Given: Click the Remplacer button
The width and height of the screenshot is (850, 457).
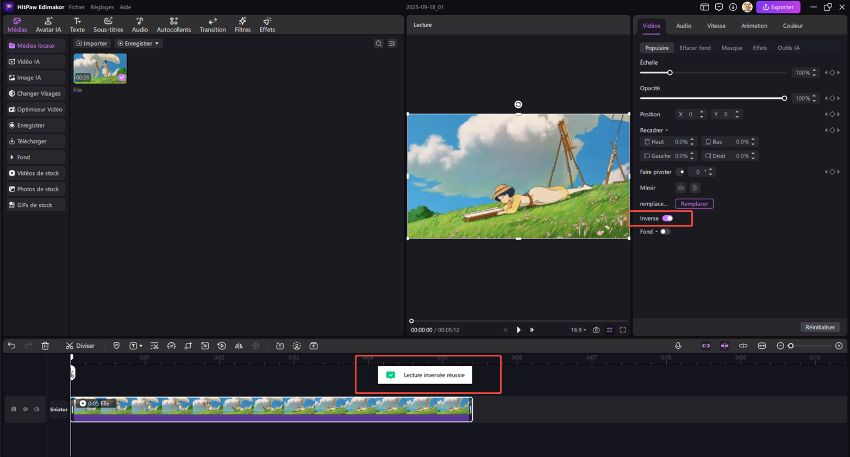Looking at the screenshot, I should (694, 204).
